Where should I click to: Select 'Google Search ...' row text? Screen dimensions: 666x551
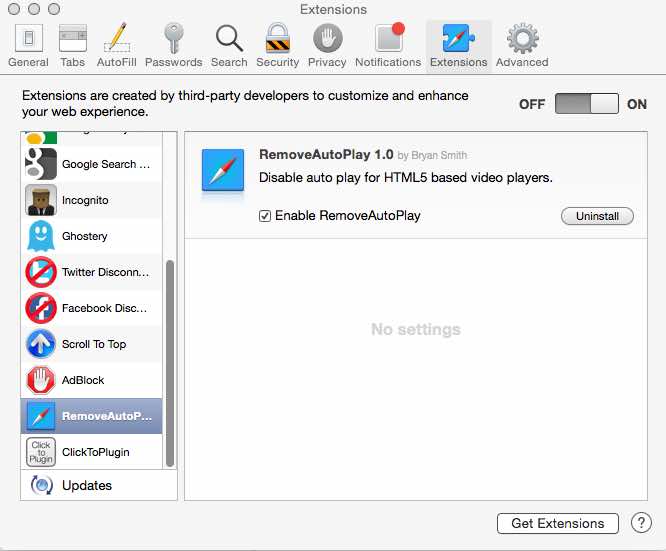[x=106, y=164]
